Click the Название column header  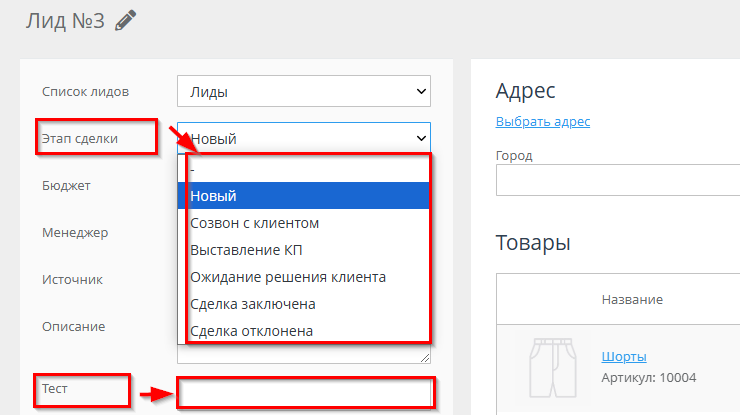coord(632,299)
